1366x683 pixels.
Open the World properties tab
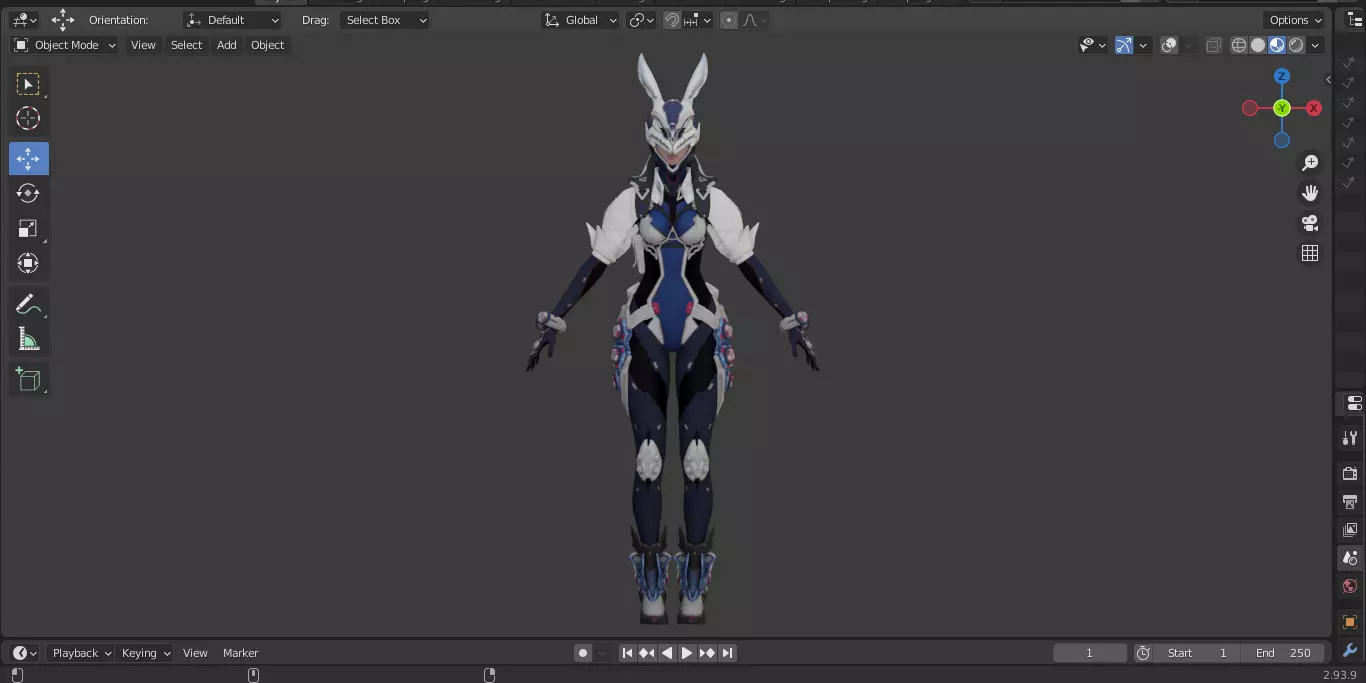click(x=1350, y=586)
